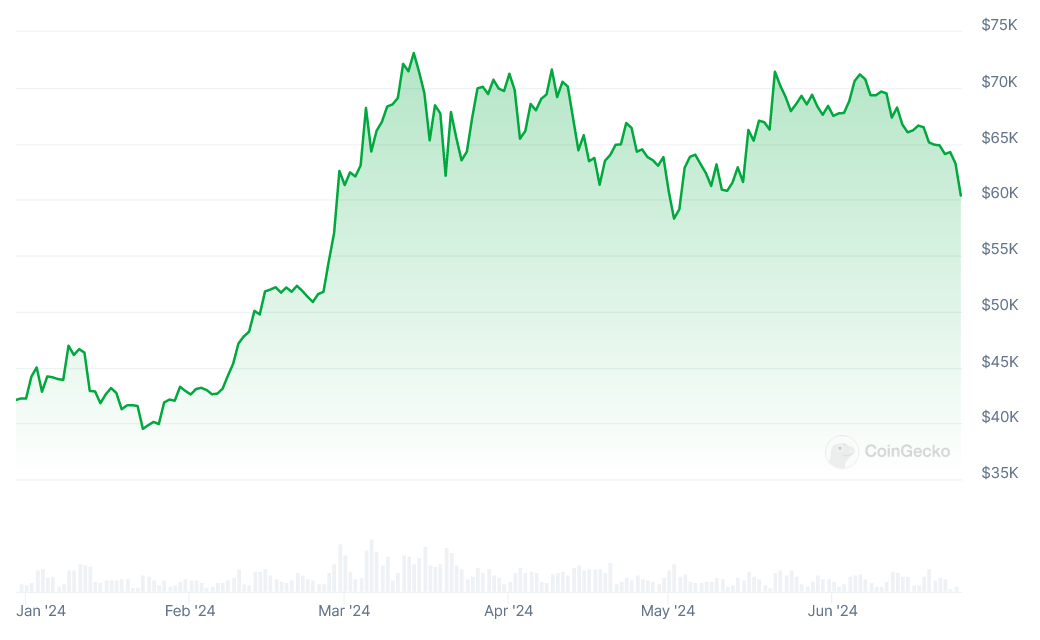Click the $65K price axis label
The height and width of the screenshot is (640, 1040).
(x=999, y=136)
